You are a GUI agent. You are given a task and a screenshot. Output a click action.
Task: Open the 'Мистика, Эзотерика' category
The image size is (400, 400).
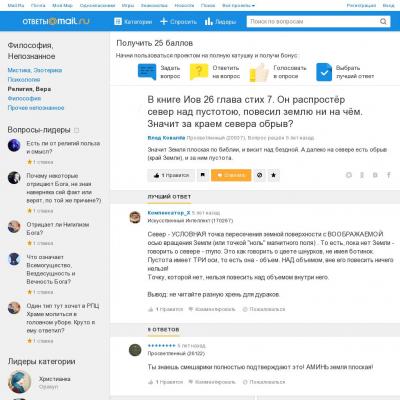click(35, 70)
